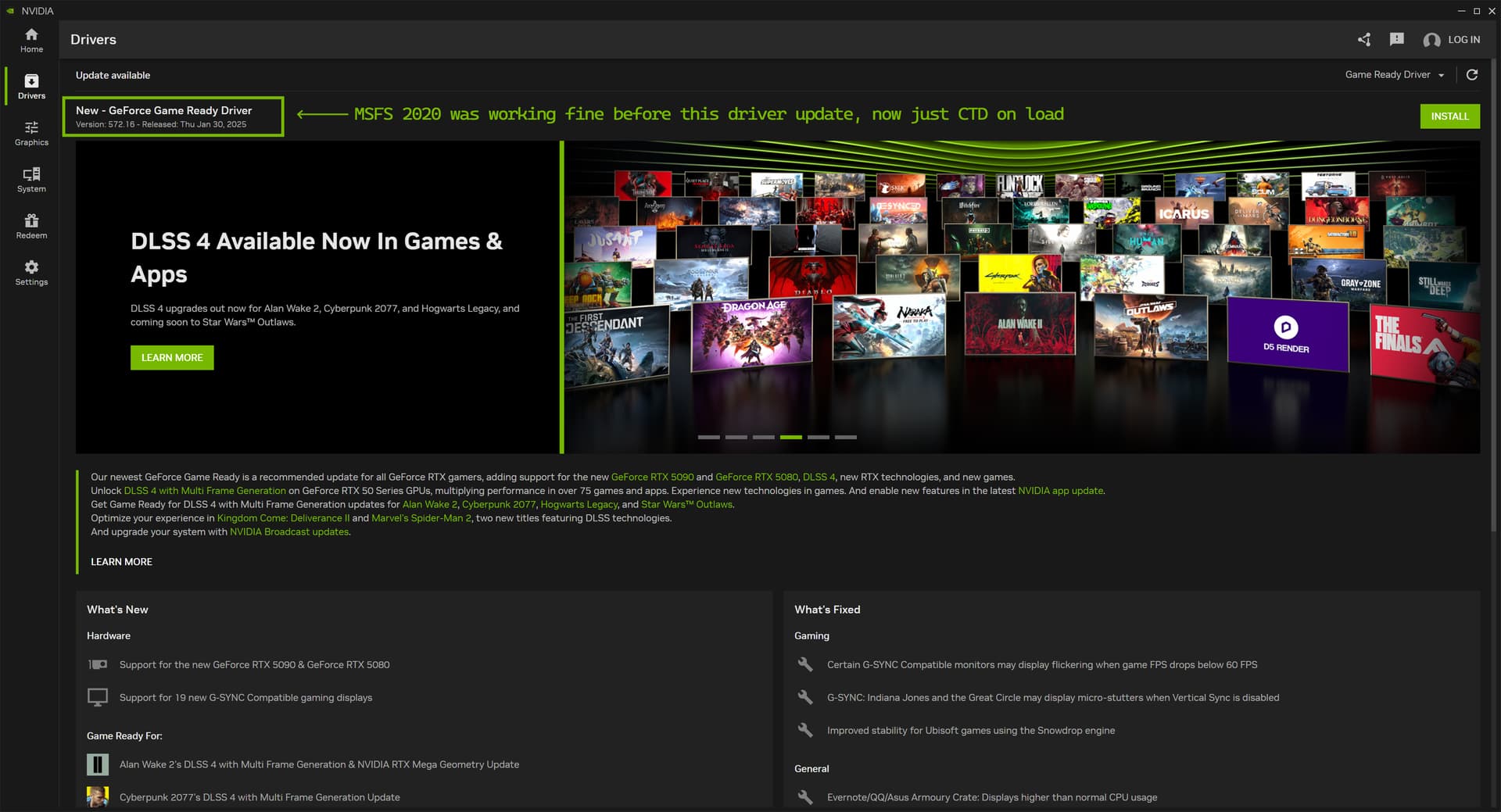The image size is (1501, 812).
Task: Click green LEARN MORE banner button
Action: 172,358
